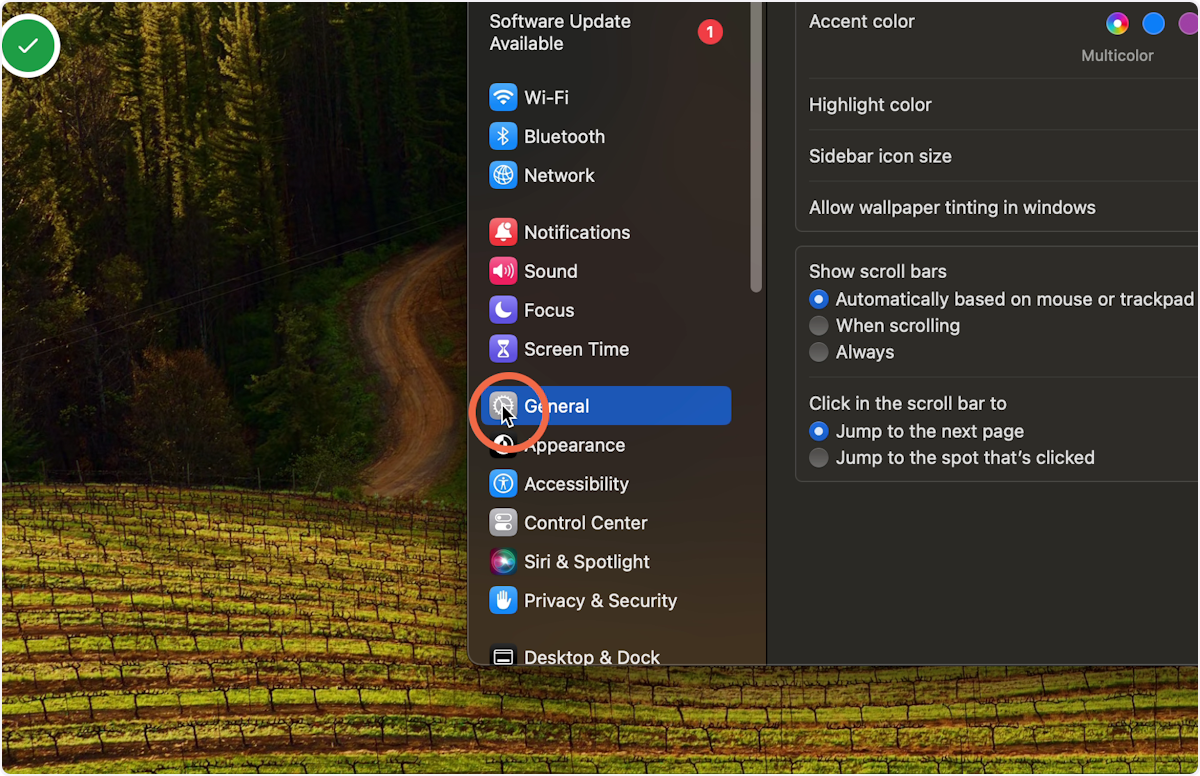Enable 'Always' show scroll bars
1200x776 pixels.
click(818, 352)
